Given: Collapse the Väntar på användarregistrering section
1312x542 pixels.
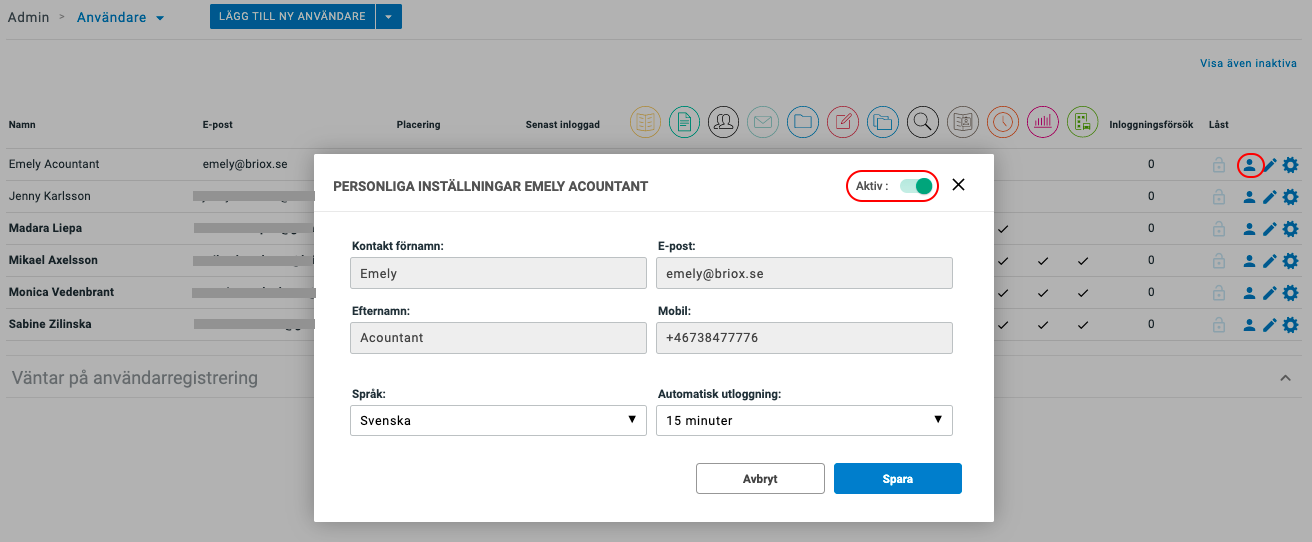Looking at the screenshot, I should tap(1285, 378).
